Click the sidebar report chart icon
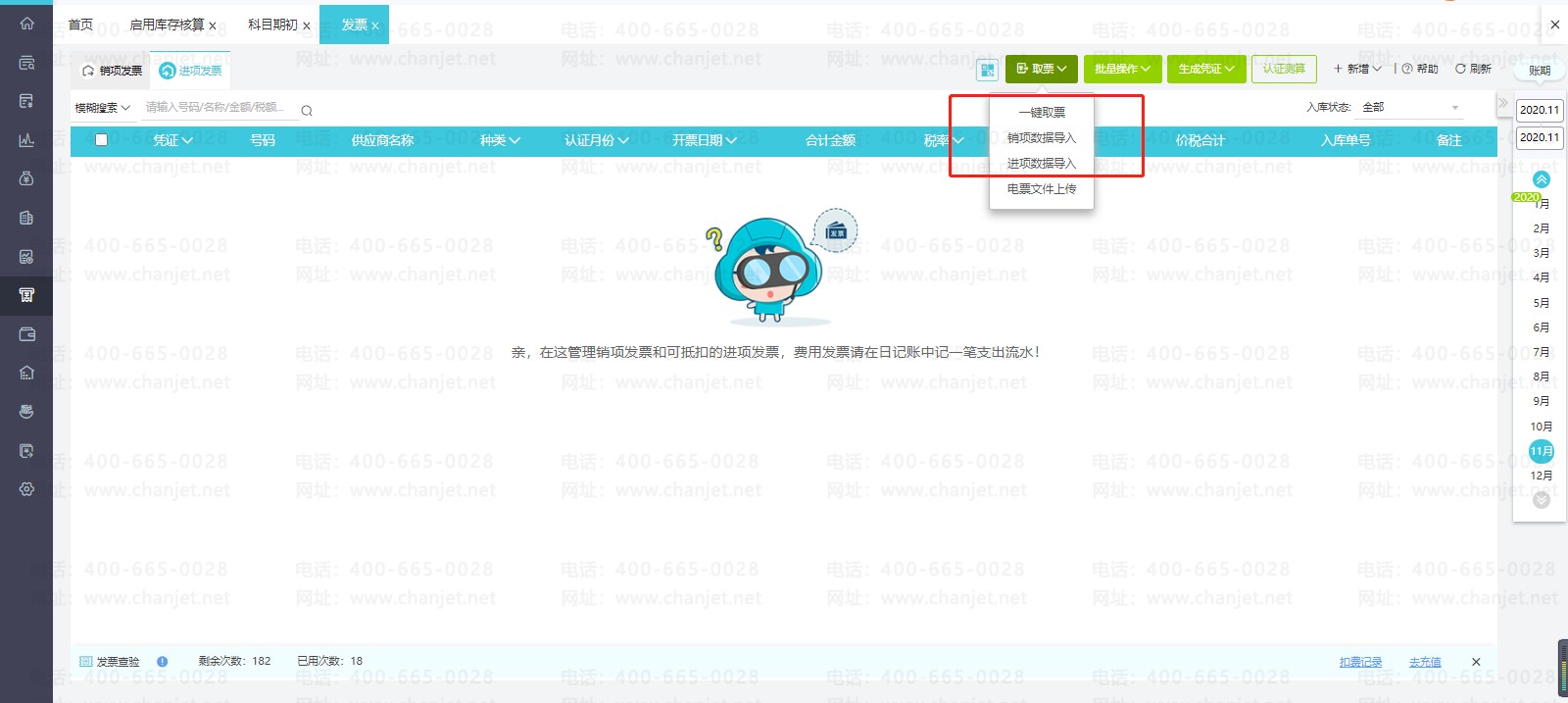1568x703 pixels. click(x=26, y=257)
